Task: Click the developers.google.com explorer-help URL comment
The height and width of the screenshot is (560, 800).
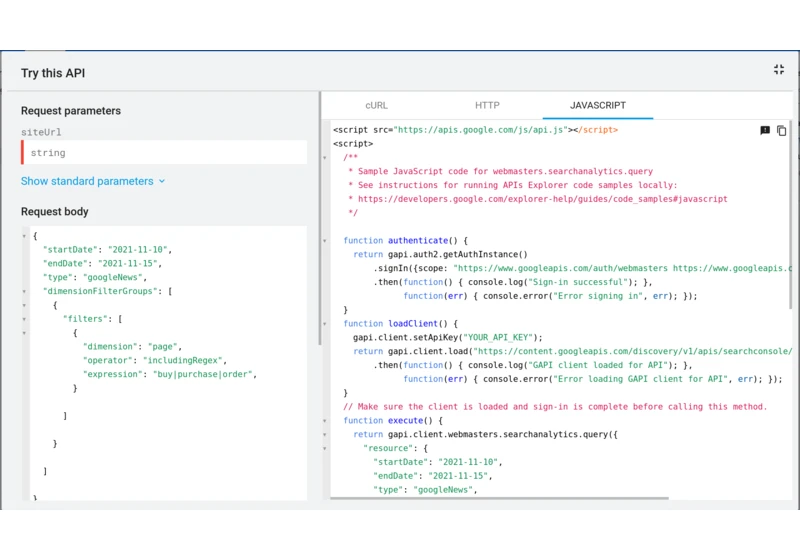Action: (x=542, y=199)
